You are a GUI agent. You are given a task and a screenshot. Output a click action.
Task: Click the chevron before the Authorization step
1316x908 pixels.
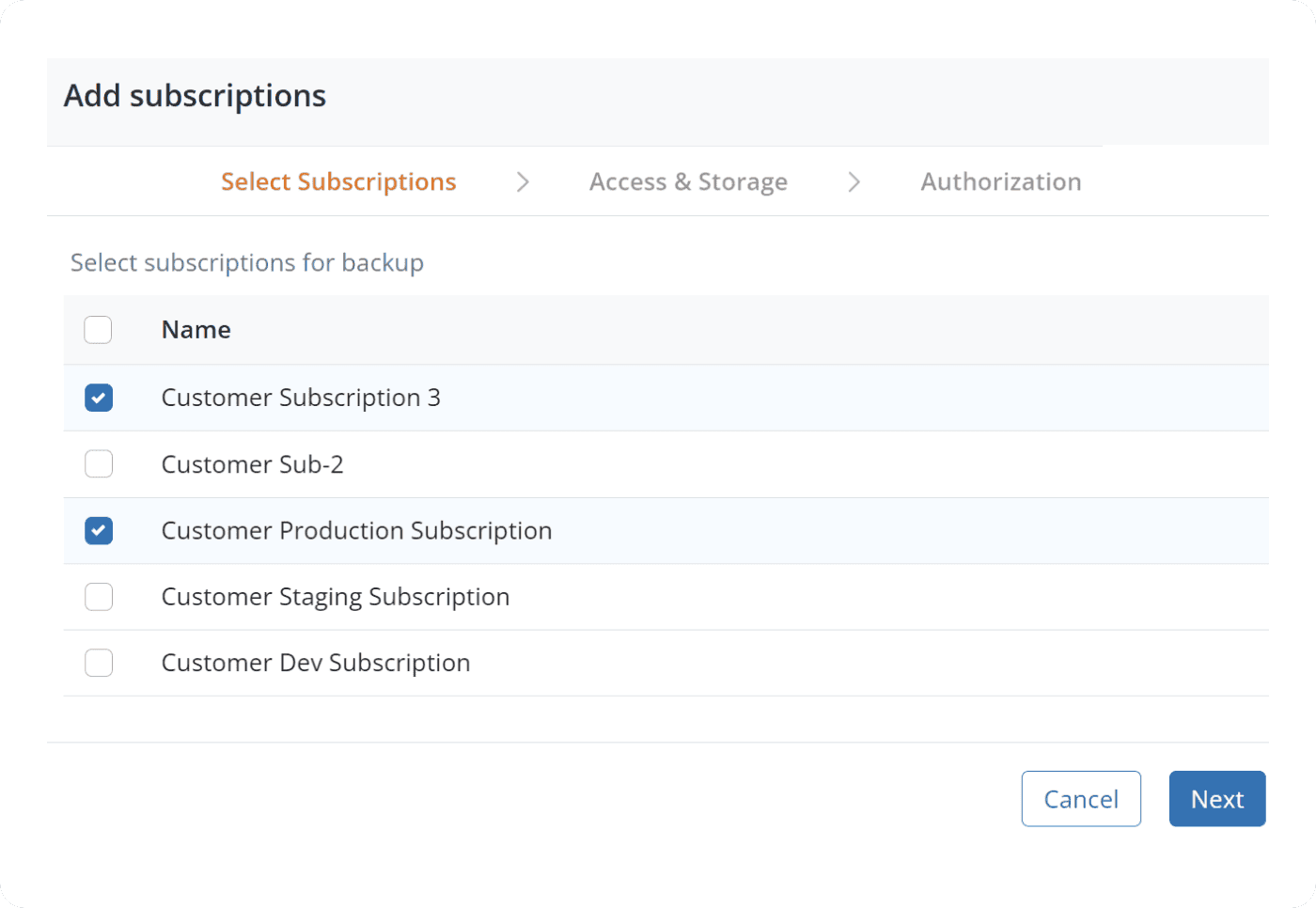[854, 182]
